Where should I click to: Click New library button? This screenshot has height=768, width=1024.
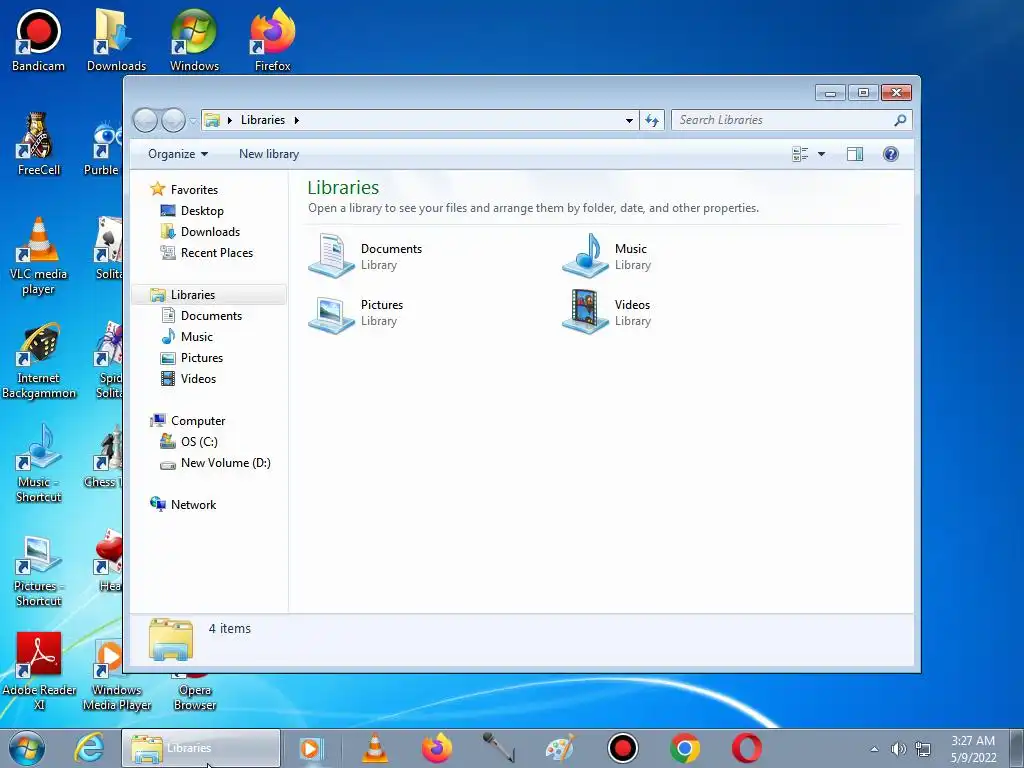coord(269,154)
